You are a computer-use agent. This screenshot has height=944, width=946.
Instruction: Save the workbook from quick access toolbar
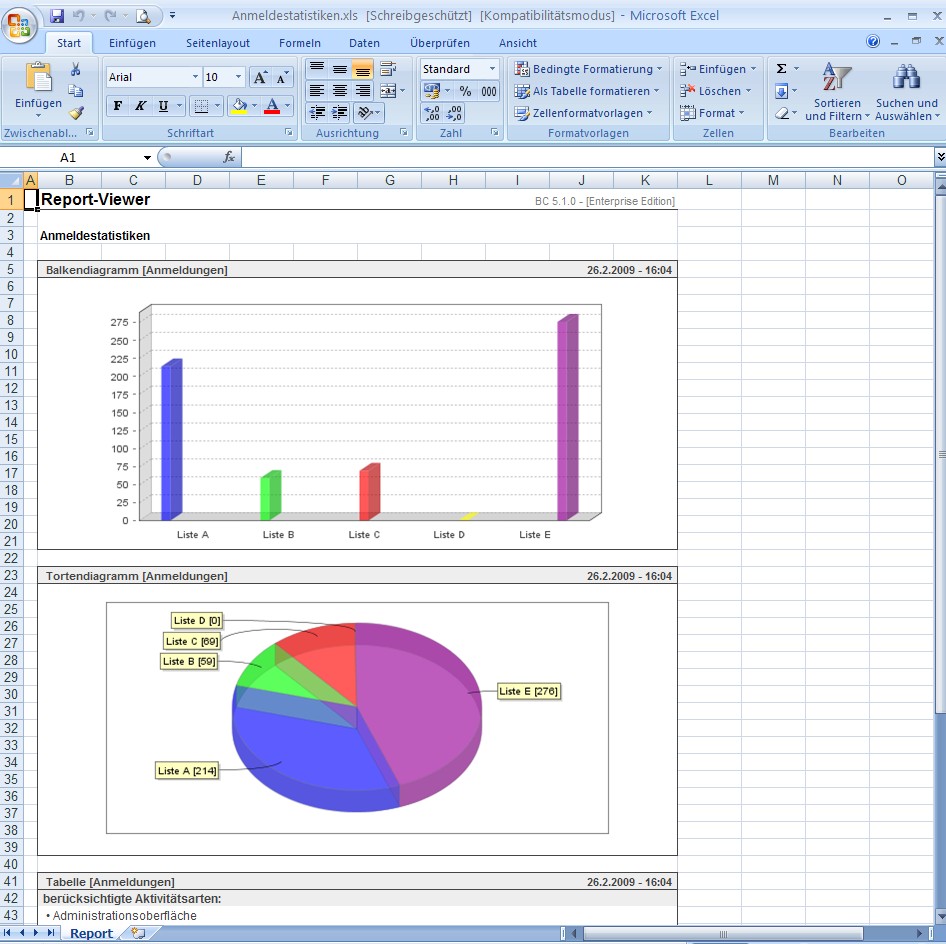[57, 16]
